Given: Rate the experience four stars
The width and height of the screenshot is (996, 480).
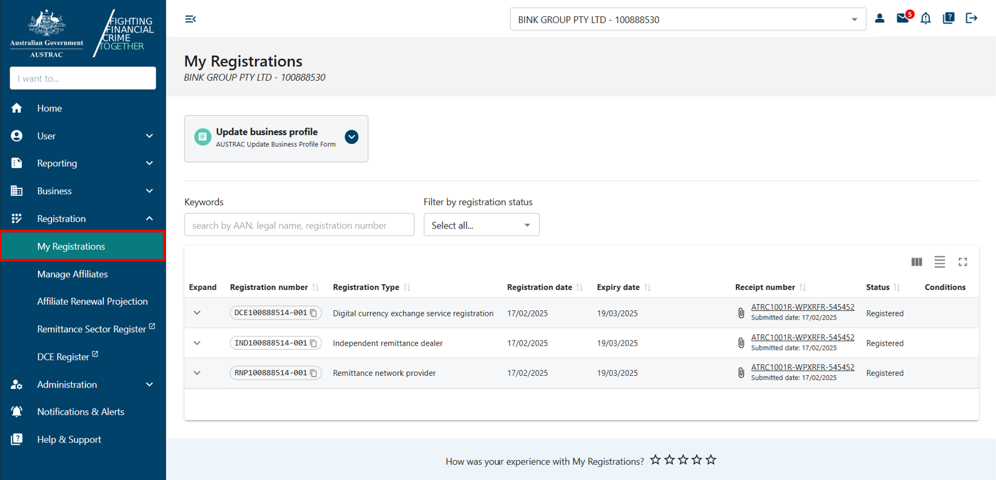Looking at the screenshot, I should [x=697, y=460].
